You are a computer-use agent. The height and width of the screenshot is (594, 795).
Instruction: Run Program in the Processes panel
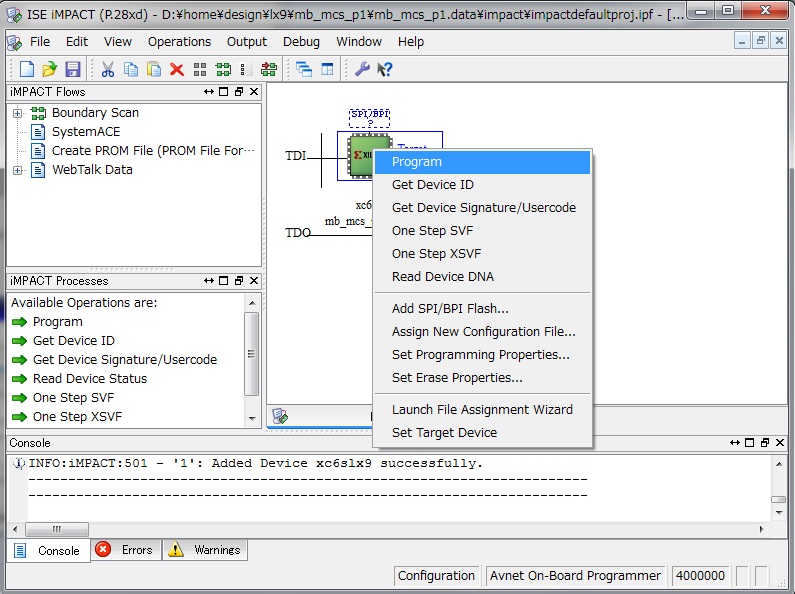[47, 322]
